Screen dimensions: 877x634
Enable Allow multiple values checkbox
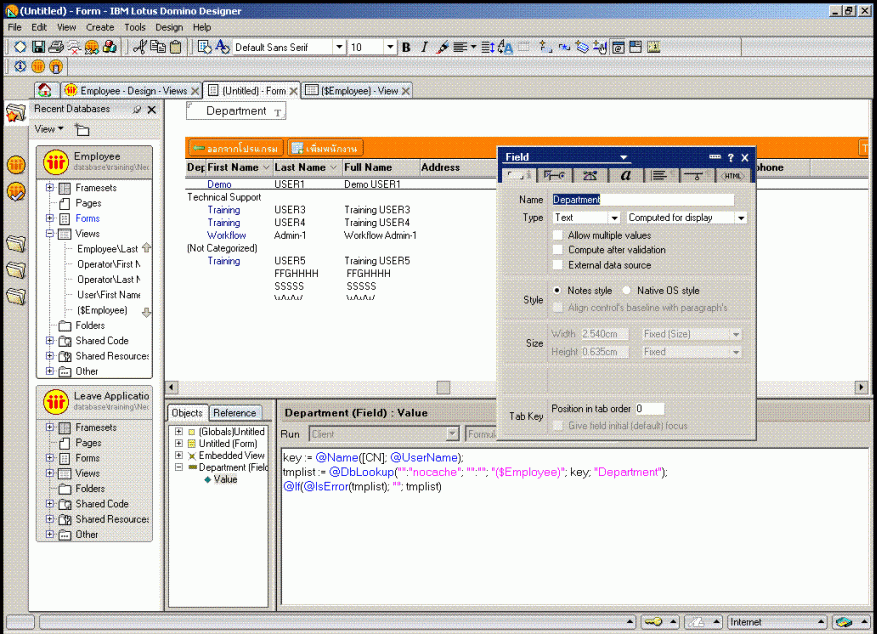558,235
